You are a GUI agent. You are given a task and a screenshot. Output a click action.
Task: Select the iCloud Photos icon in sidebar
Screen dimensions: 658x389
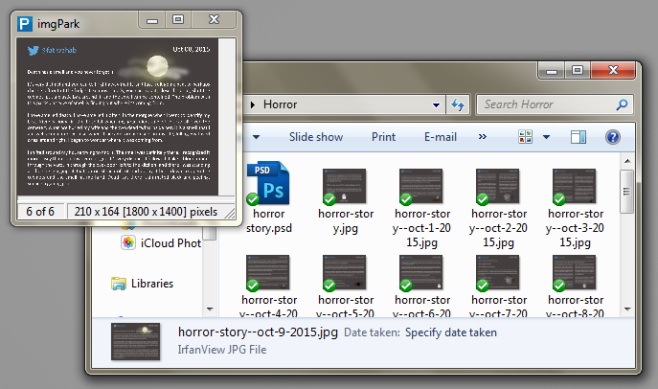tap(128, 243)
